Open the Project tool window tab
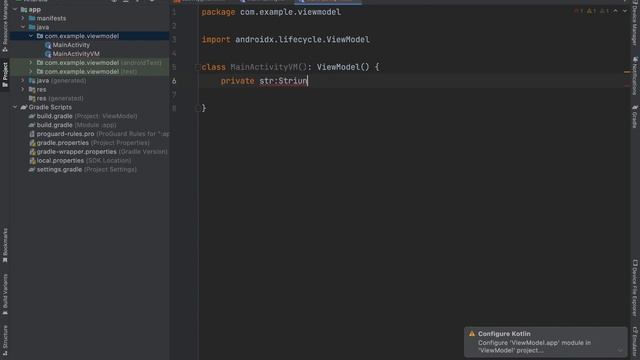 [5, 74]
